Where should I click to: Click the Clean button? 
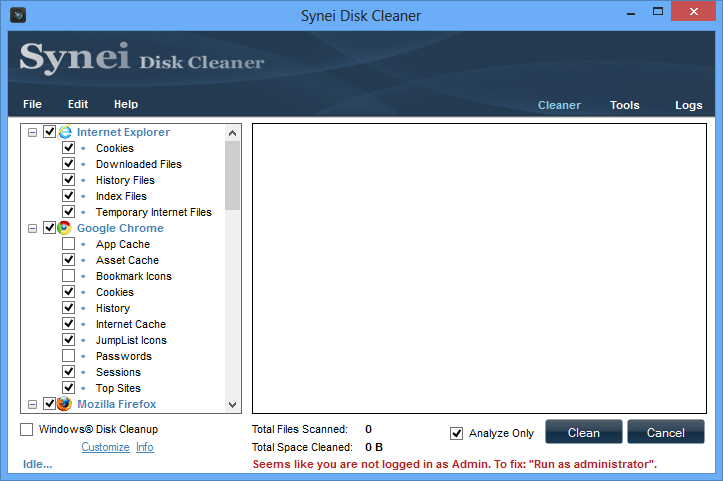[x=584, y=432]
